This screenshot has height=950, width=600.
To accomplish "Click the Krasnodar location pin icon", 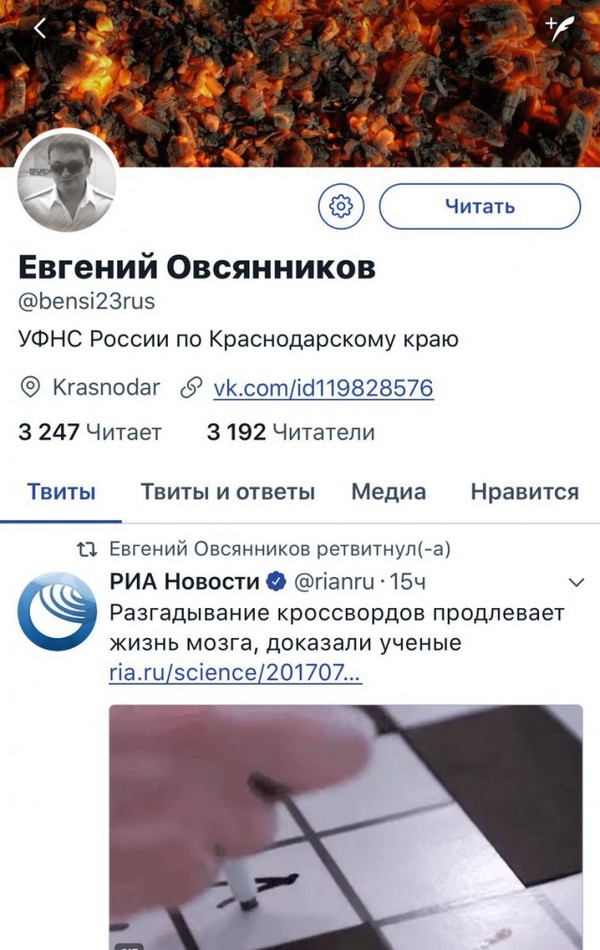I will (x=30, y=388).
